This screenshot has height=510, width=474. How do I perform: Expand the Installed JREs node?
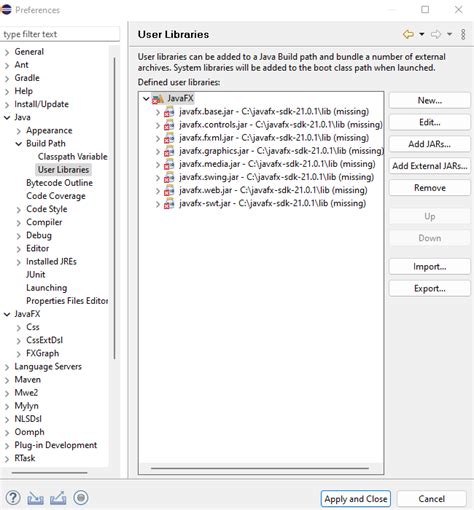pos(19,262)
